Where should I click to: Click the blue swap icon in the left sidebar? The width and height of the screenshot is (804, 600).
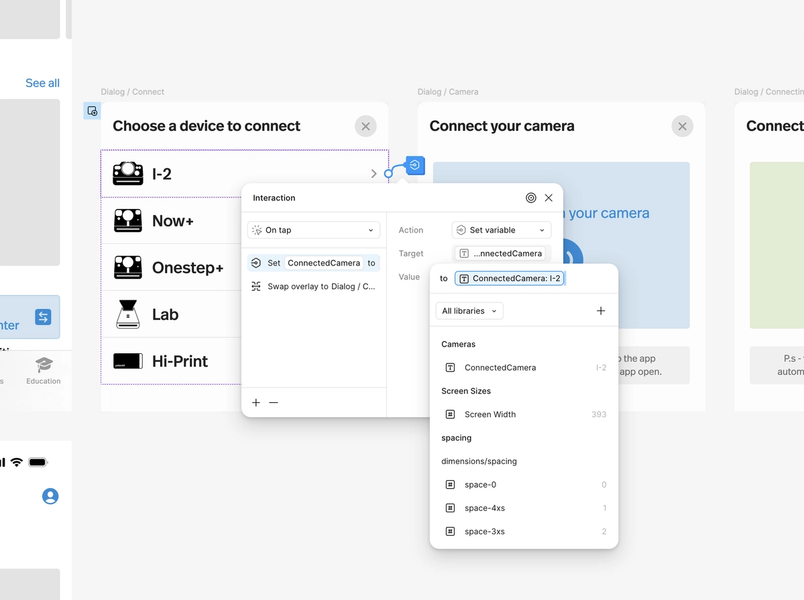[42, 316]
